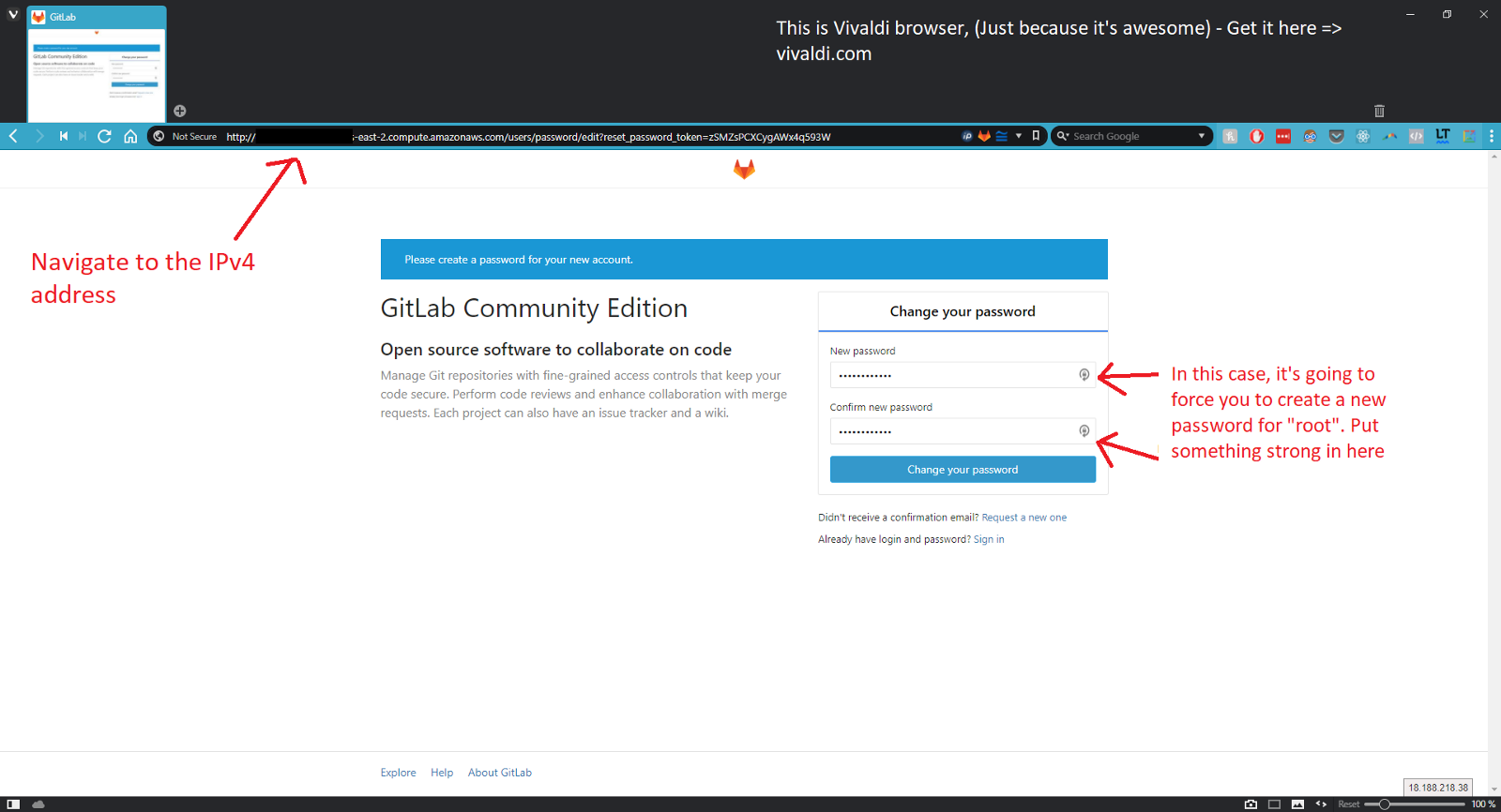Click the Request a new one link
This screenshot has height=812, width=1501.
pos(1024,518)
